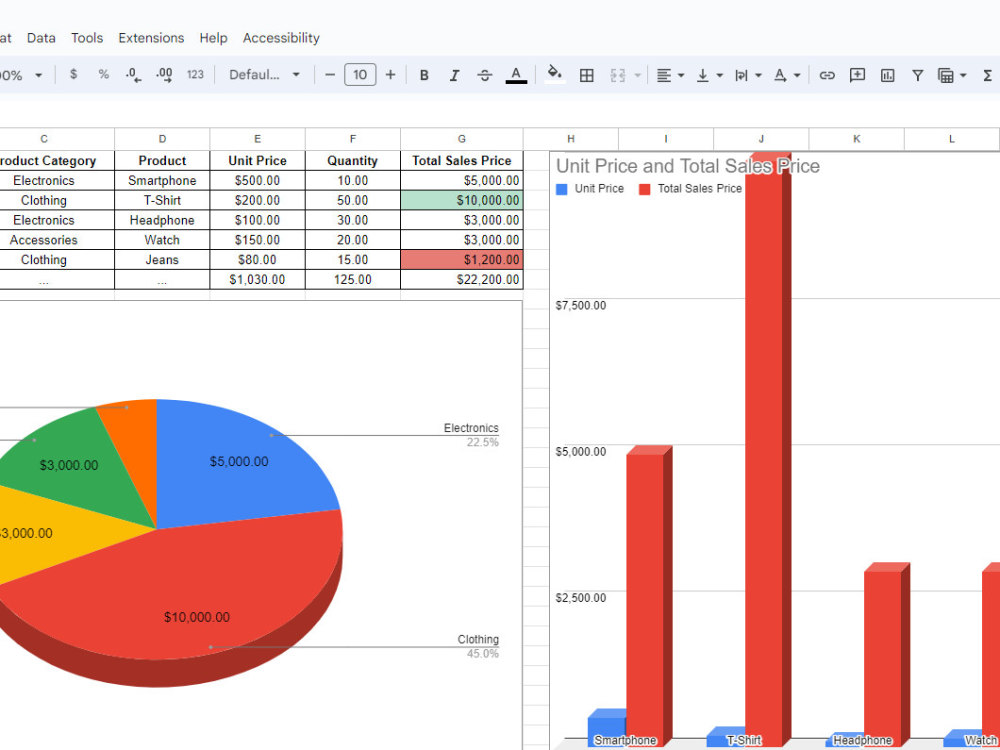1000x750 pixels.
Task: Select column K header
Action: (857, 139)
